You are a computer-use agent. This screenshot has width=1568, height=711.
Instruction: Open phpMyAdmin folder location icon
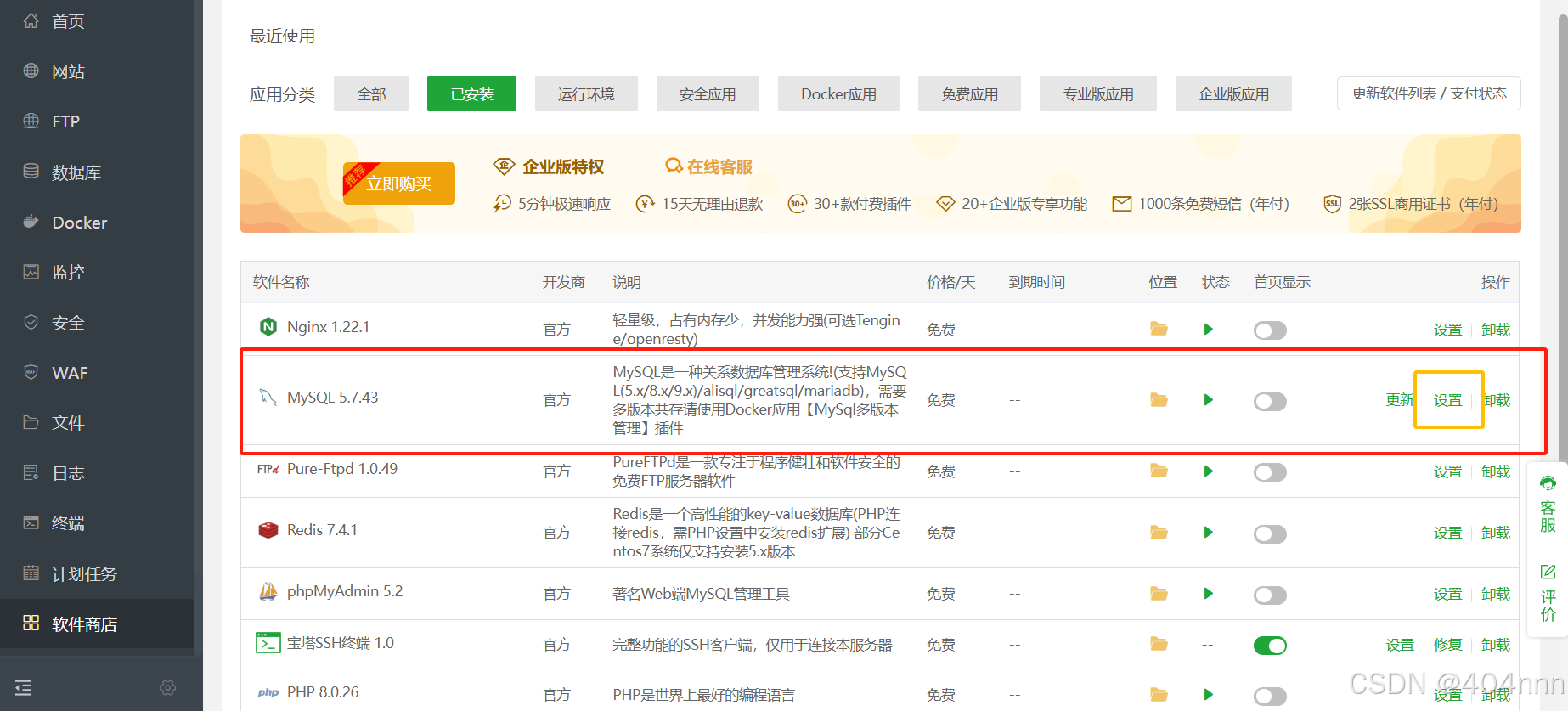click(x=1159, y=593)
